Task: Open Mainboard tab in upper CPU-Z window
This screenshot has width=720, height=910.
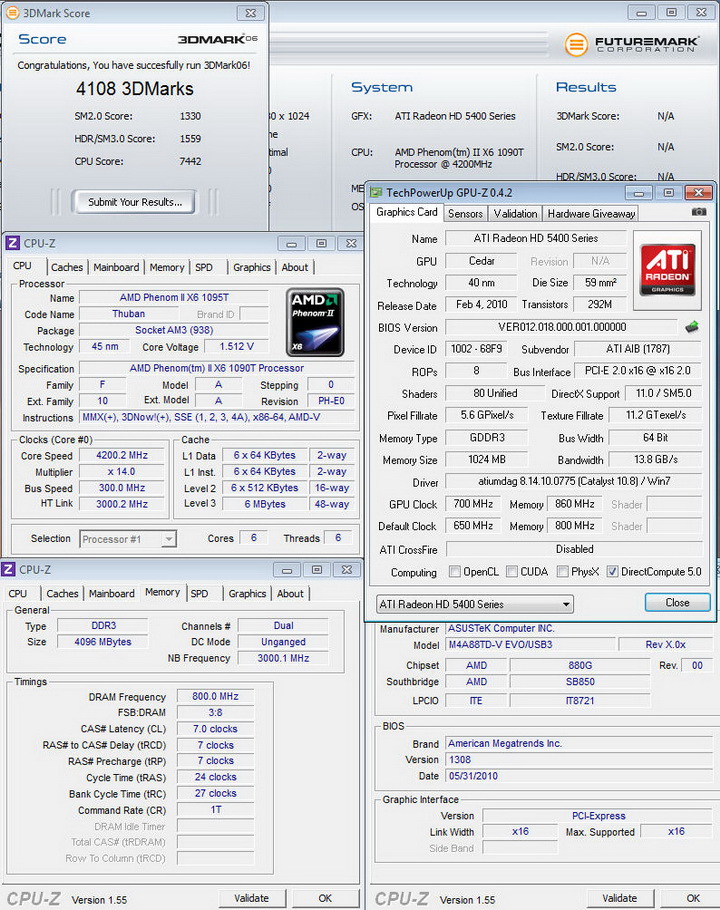Action: point(116,268)
